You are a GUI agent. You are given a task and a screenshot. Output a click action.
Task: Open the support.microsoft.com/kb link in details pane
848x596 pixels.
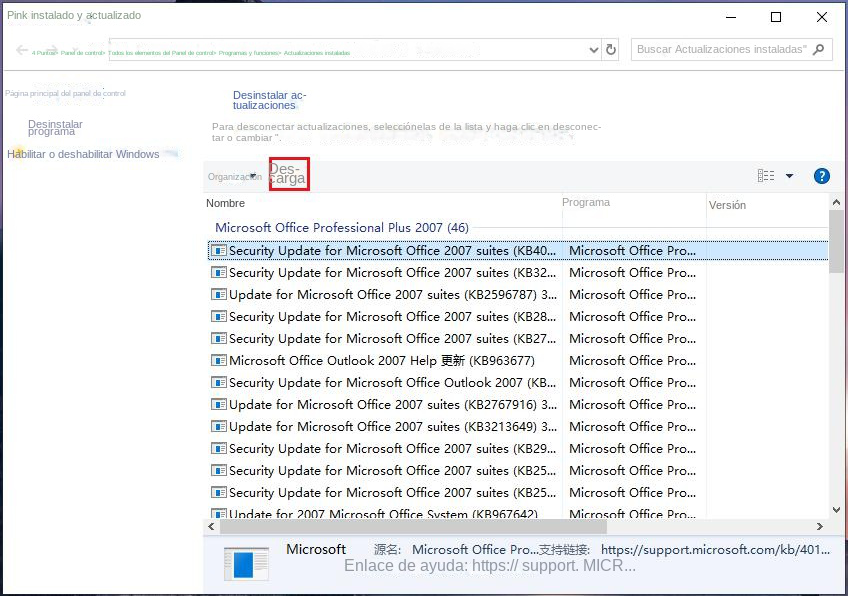point(715,549)
